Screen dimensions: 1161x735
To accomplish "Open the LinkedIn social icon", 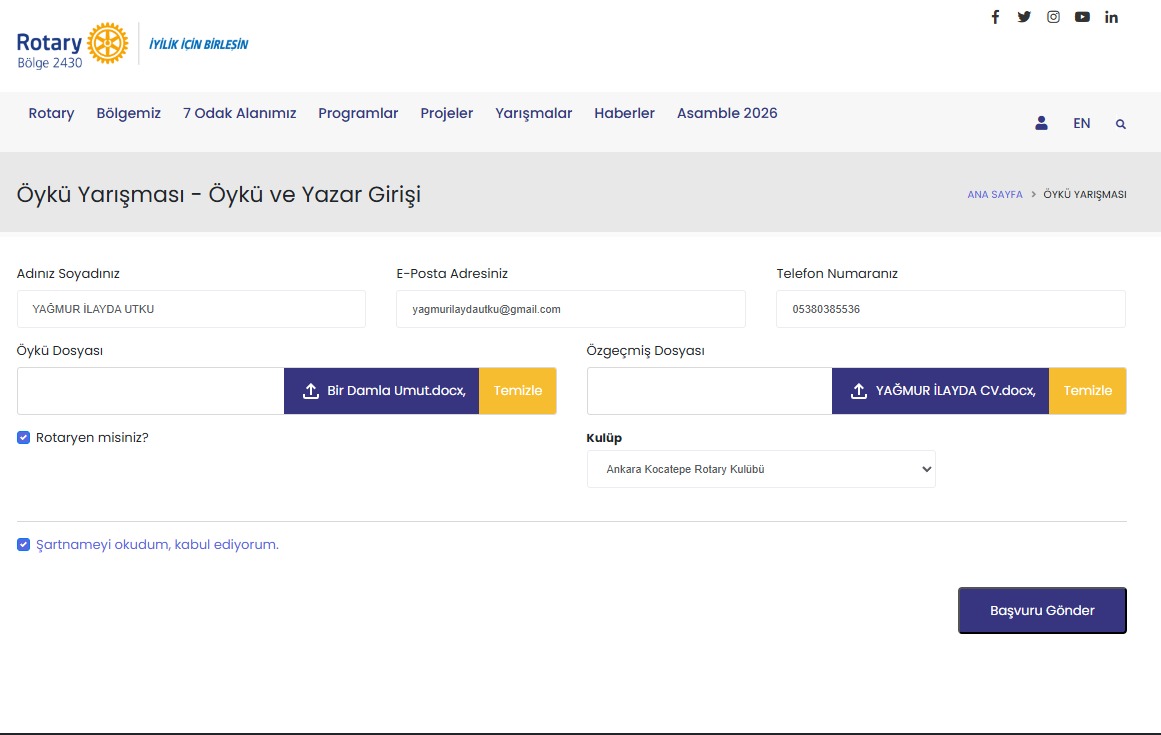I will pos(1111,17).
